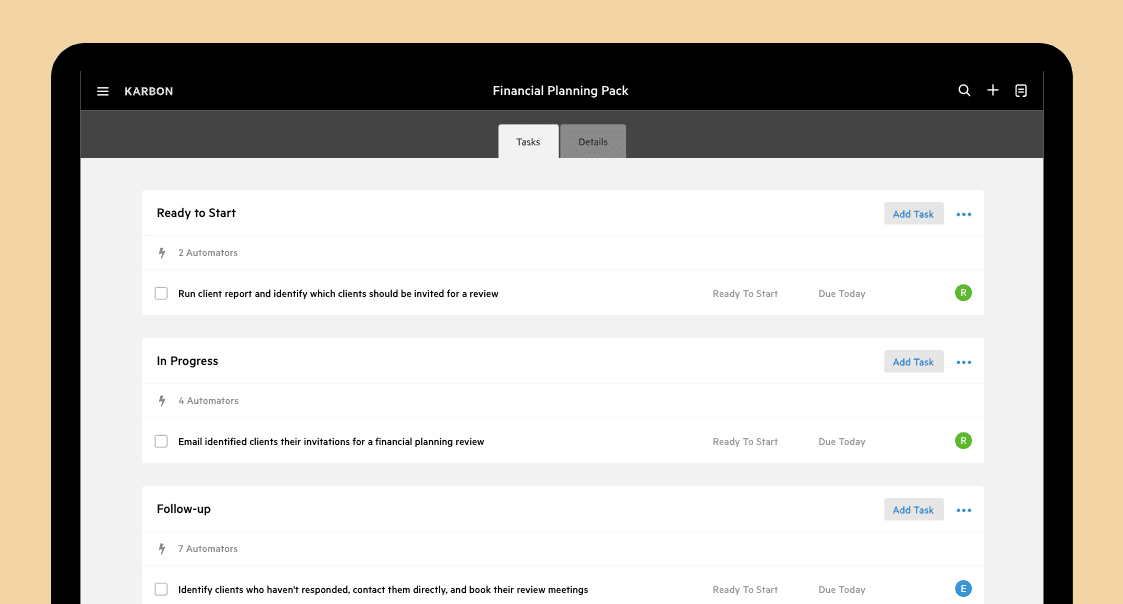
Task: Check the Run client report task checkbox
Action: point(161,294)
